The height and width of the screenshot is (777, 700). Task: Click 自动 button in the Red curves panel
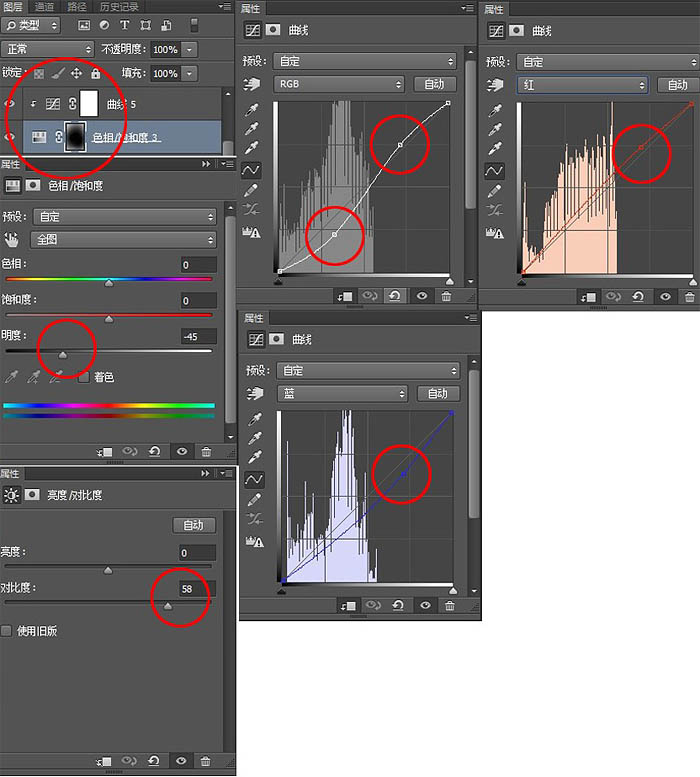point(677,85)
